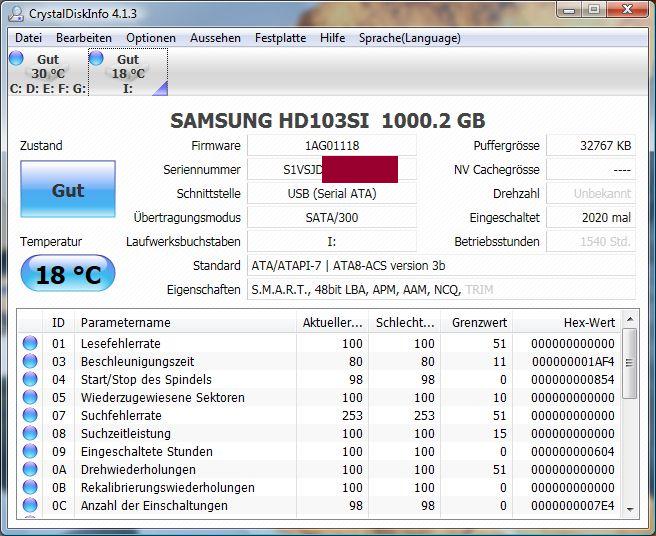The width and height of the screenshot is (656, 536).
Task: Click the Hex-Wert column header
Action: click(566, 322)
